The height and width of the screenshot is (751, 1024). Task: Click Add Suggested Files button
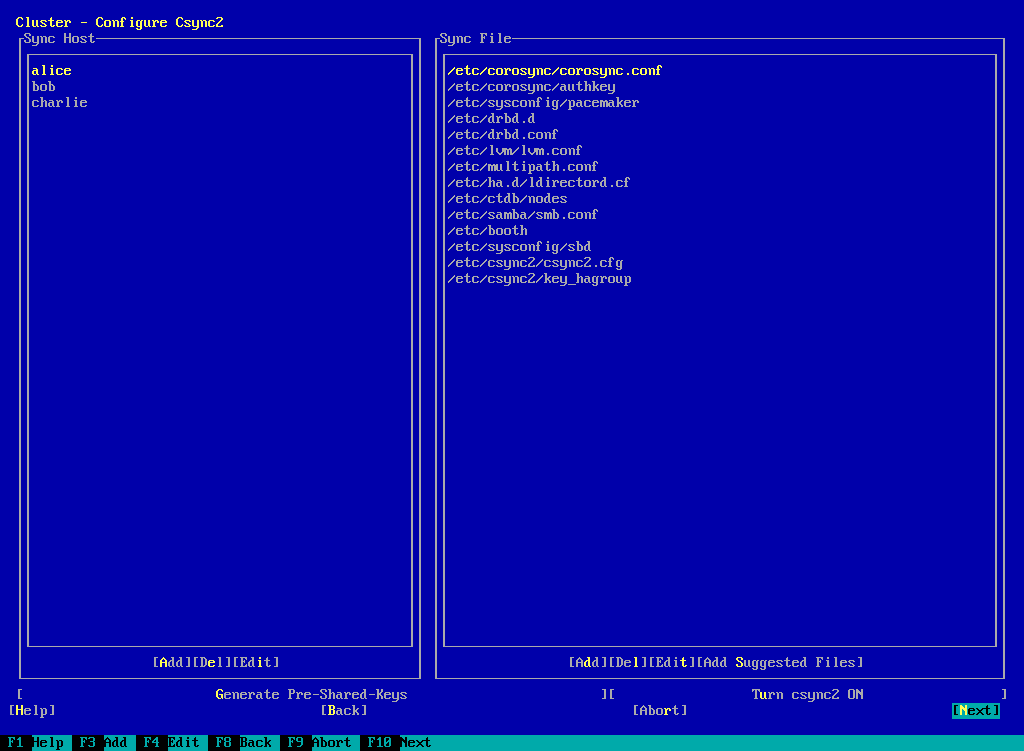pos(779,662)
